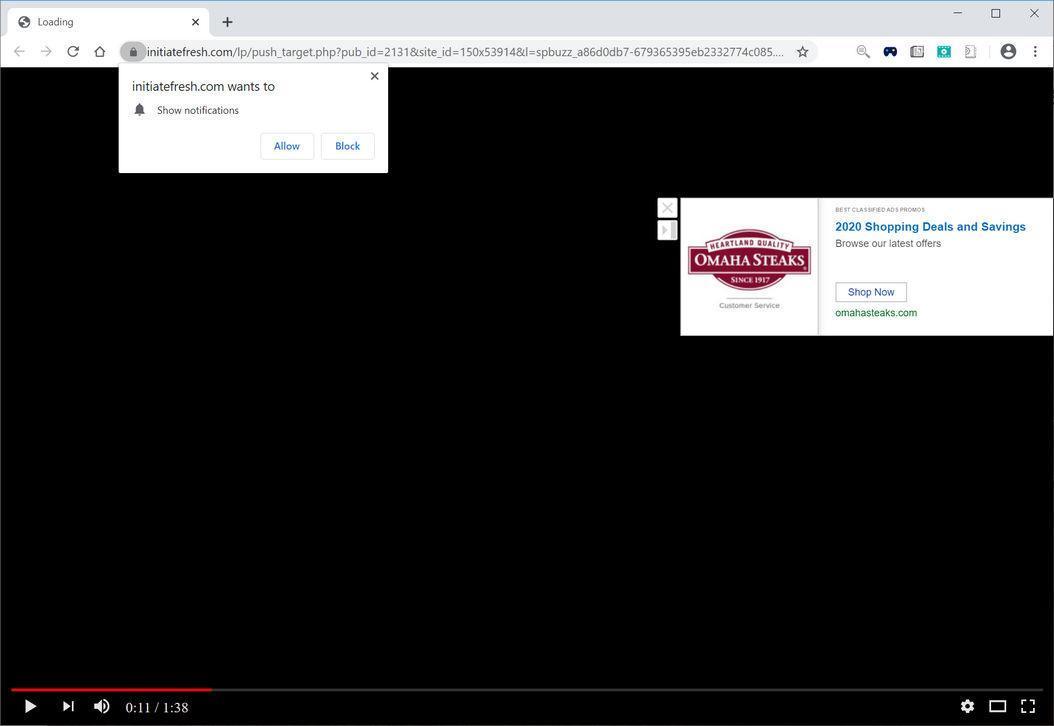
Task: Click the 0:11 / 1:38 time display
Action: pos(157,707)
